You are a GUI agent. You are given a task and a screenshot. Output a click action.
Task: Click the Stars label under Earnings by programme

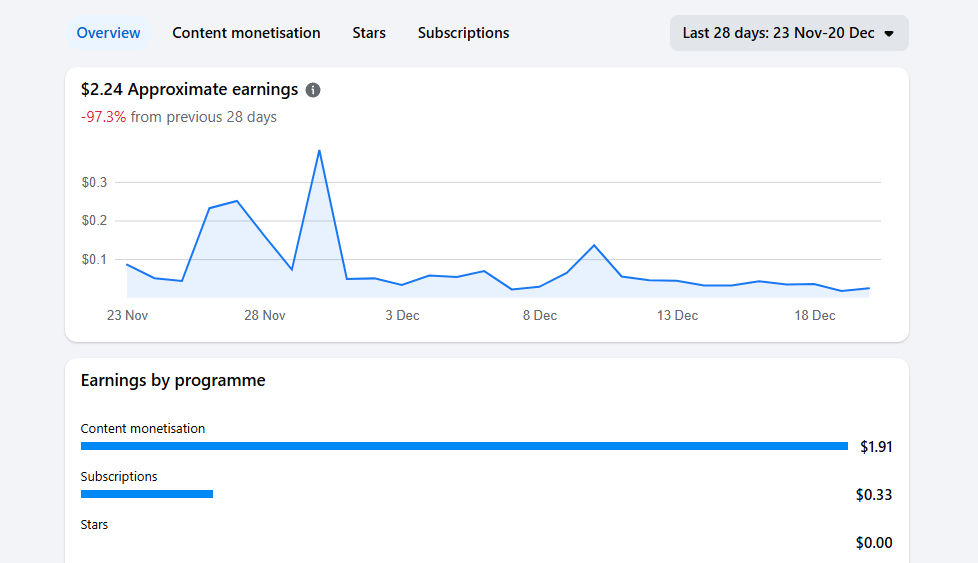coord(94,524)
